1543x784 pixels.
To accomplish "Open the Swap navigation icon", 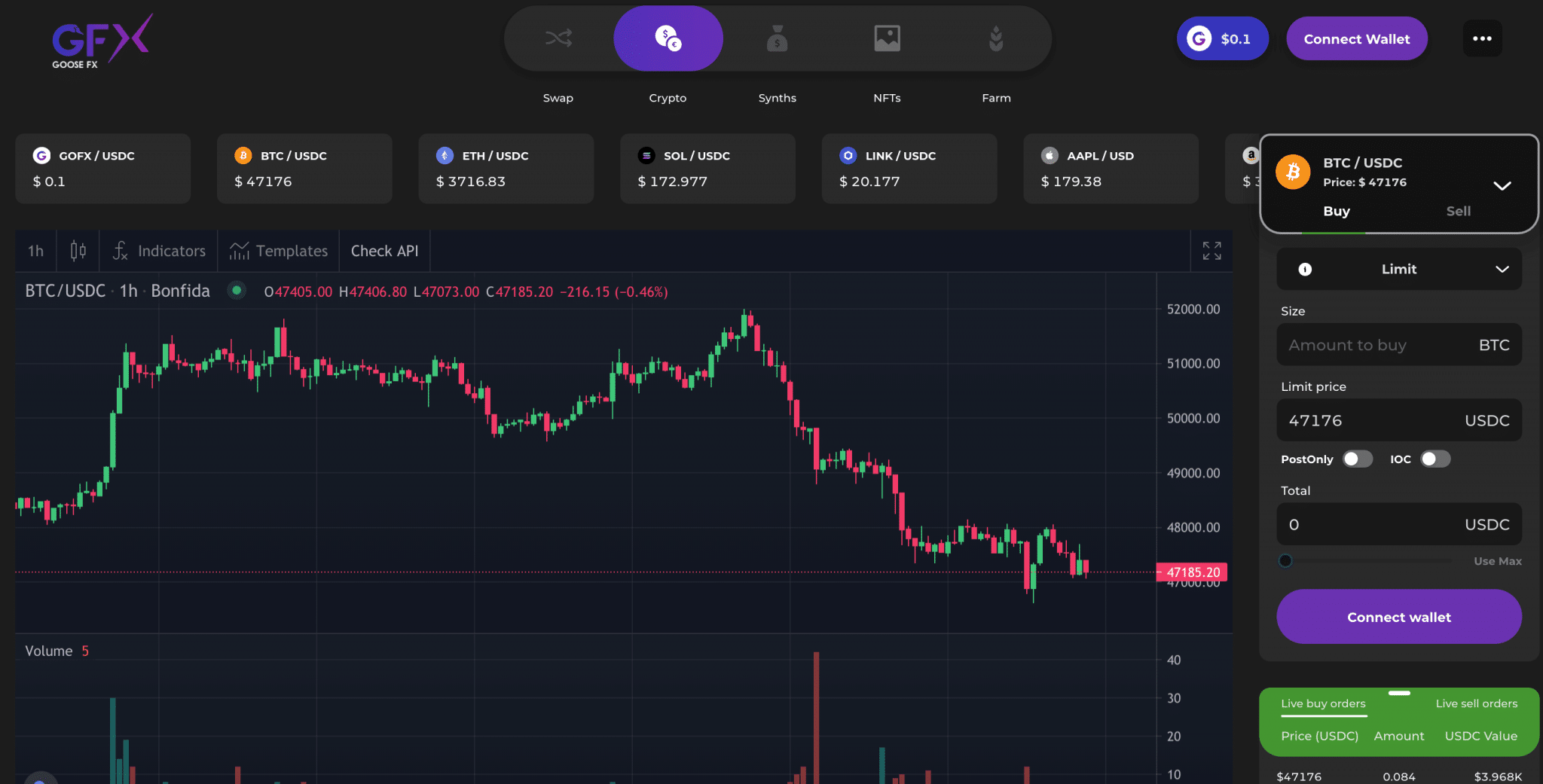I will (x=558, y=38).
